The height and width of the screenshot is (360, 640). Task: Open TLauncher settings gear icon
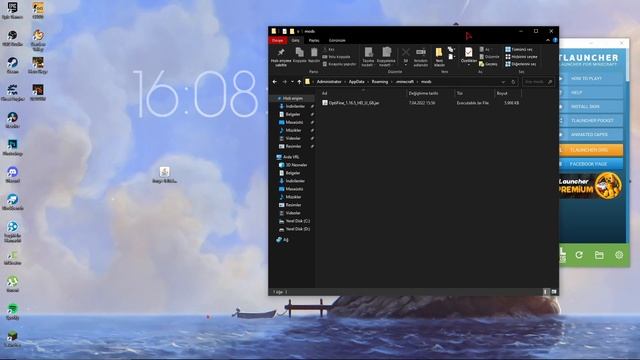click(619, 255)
